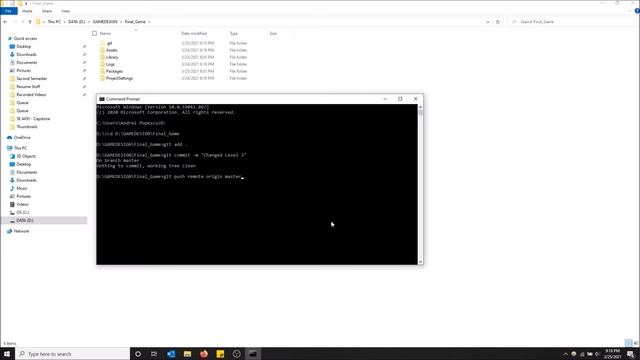Select 3D Objects in navigation pane
This screenshot has width=640, height=360.
(26, 156)
